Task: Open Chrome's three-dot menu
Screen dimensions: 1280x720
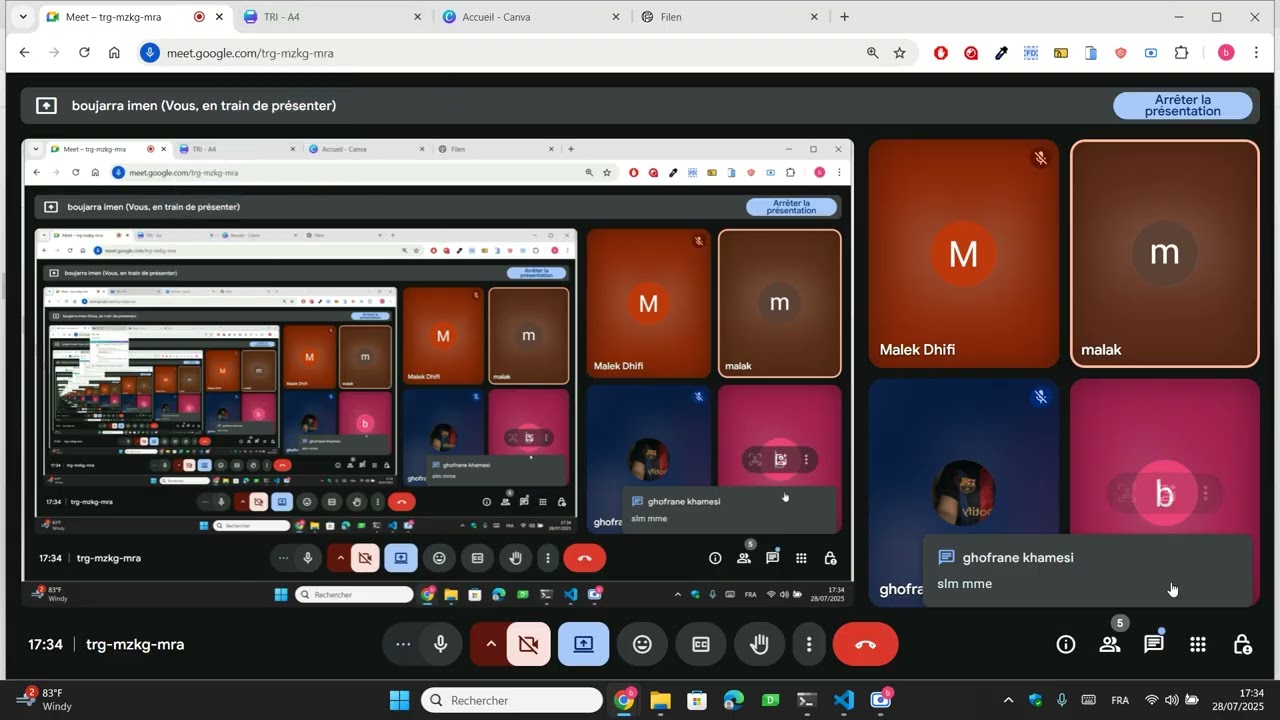Action: pos(1256,53)
